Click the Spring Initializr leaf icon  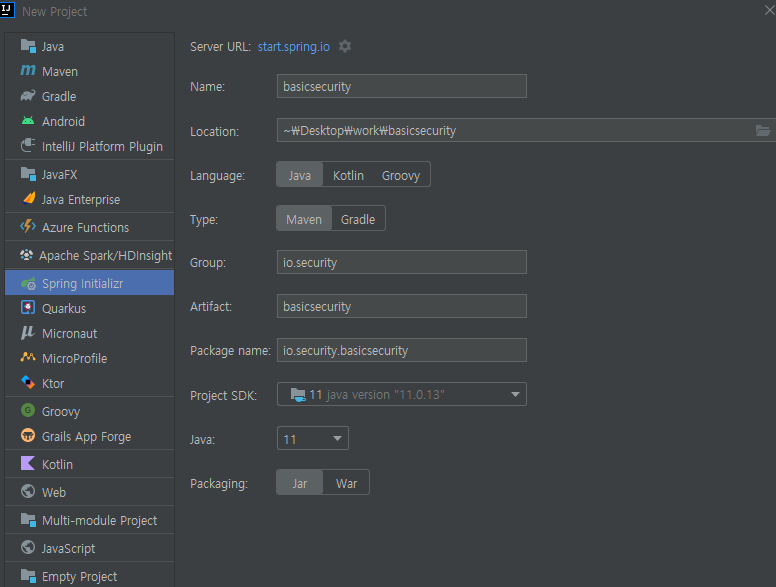click(28, 284)
